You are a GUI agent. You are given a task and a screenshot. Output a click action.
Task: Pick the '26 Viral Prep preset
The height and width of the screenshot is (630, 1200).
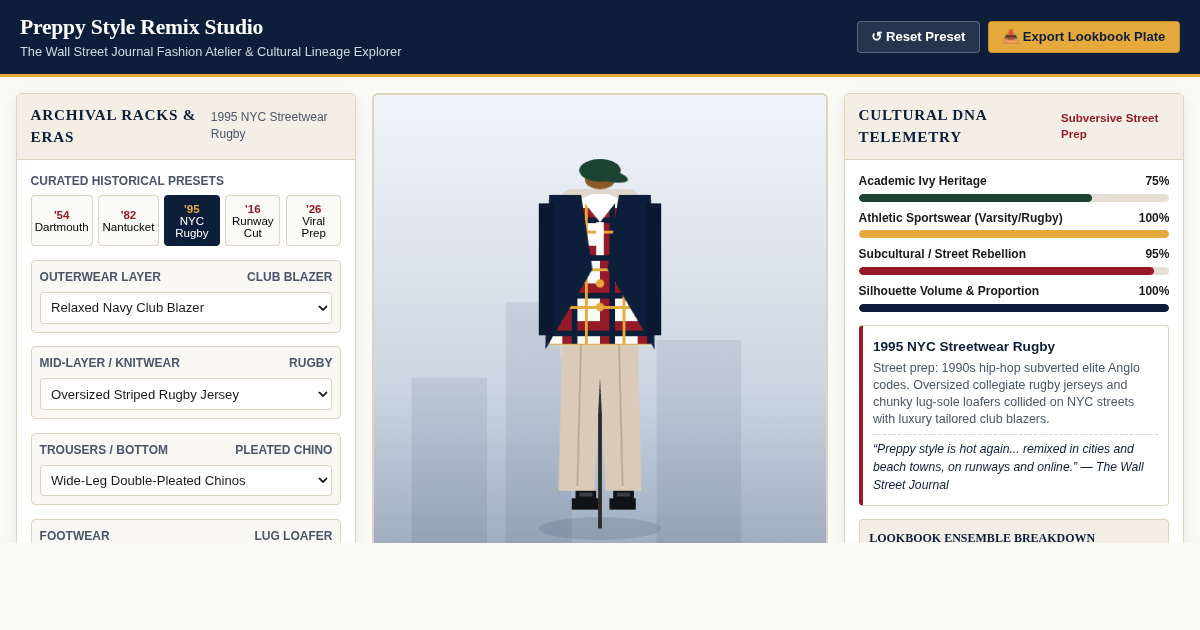[313, 220]
